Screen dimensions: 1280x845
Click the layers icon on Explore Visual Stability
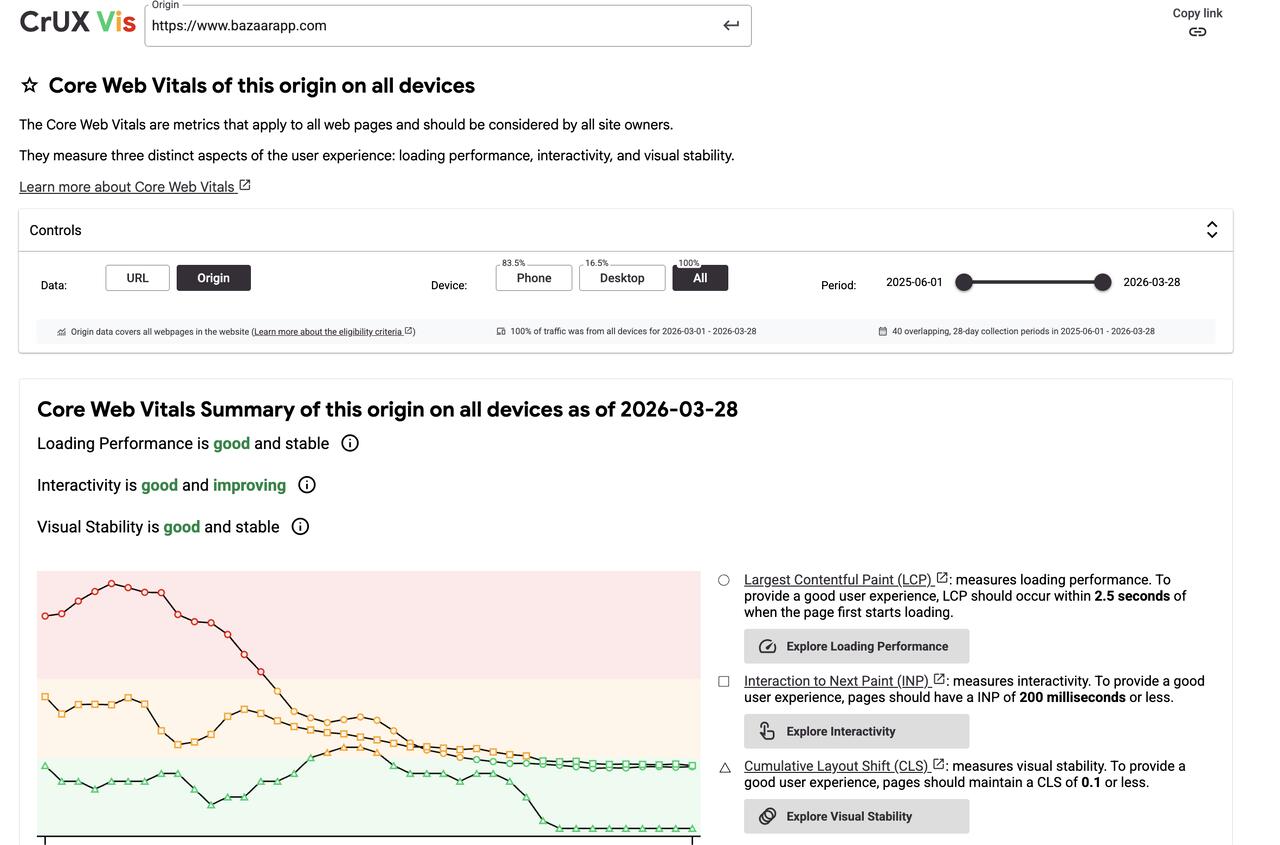[767, 816]
